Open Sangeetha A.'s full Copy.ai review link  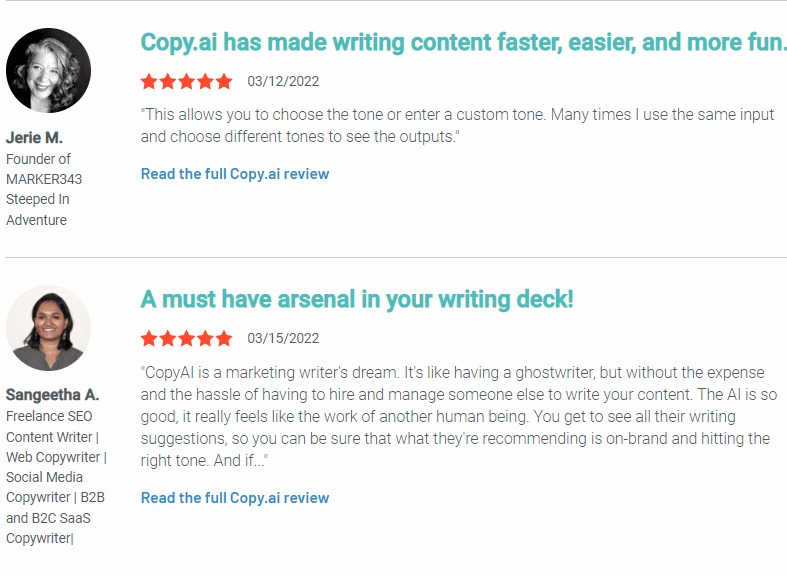(x=235, y=498)
